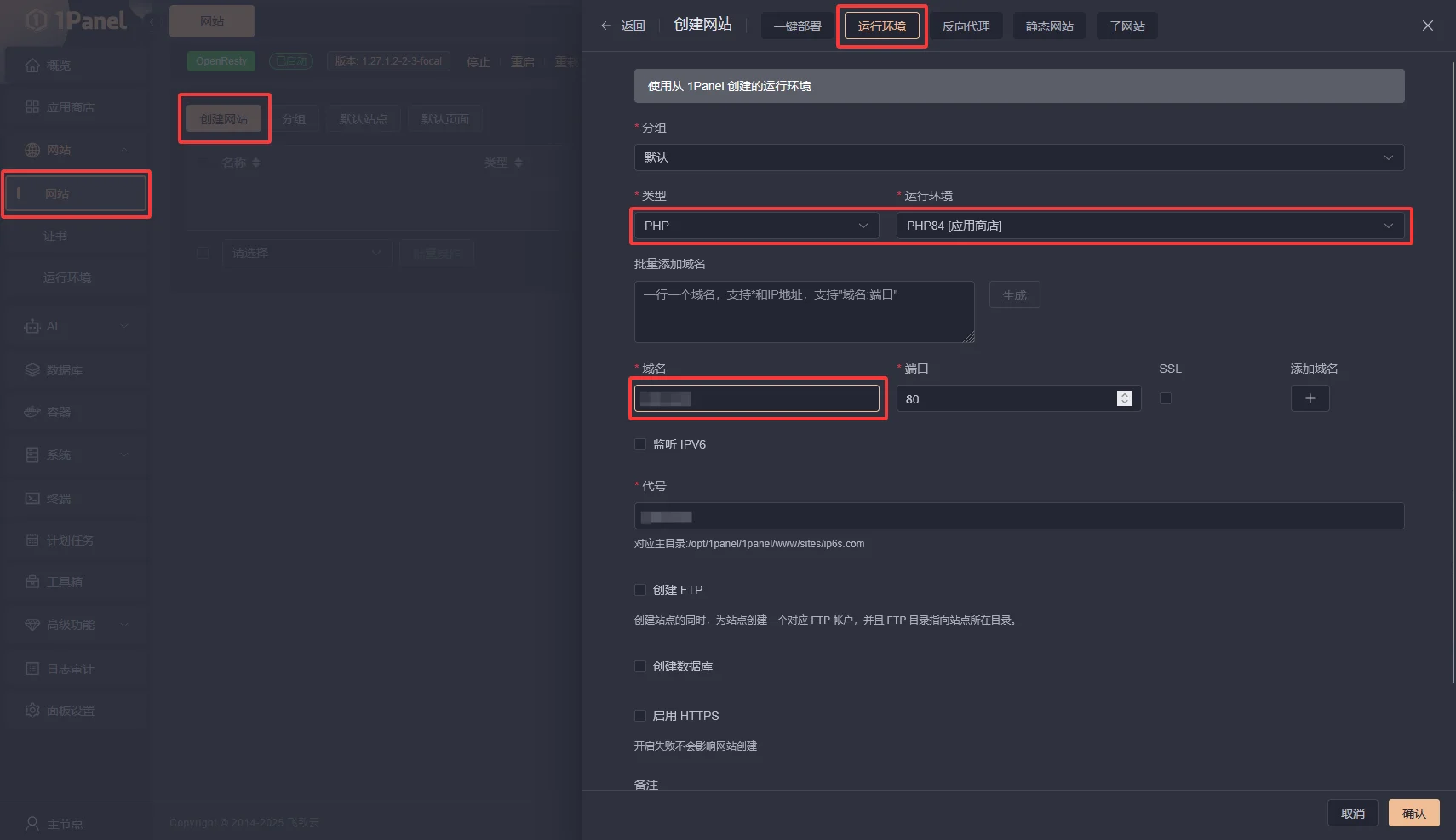The image size is (1456, 840).
Task: Expand the 运行环境 dropdown showing PHP84
Action: pyautogui.click(x=1149, y=226)
